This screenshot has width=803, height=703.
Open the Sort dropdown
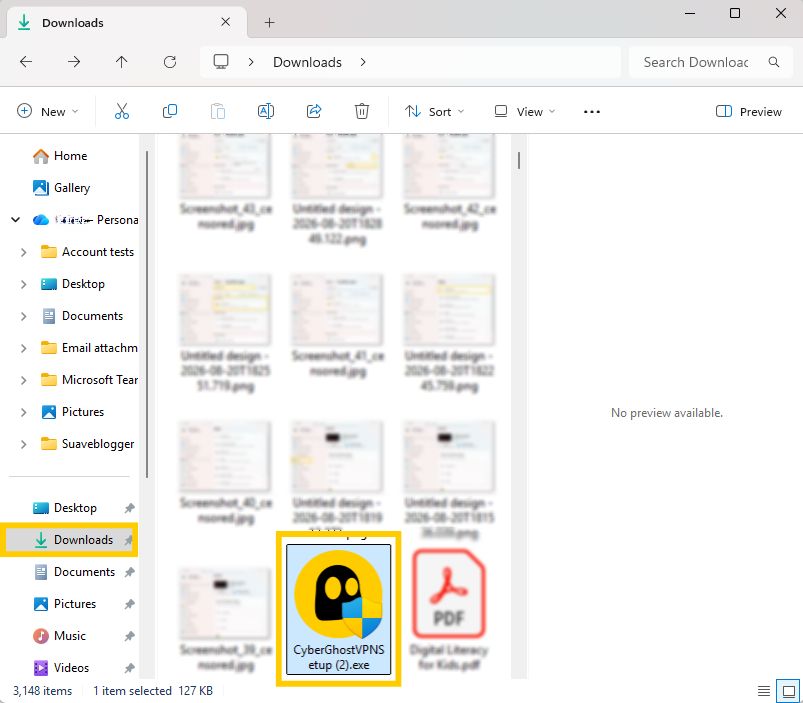coord(434,112)
